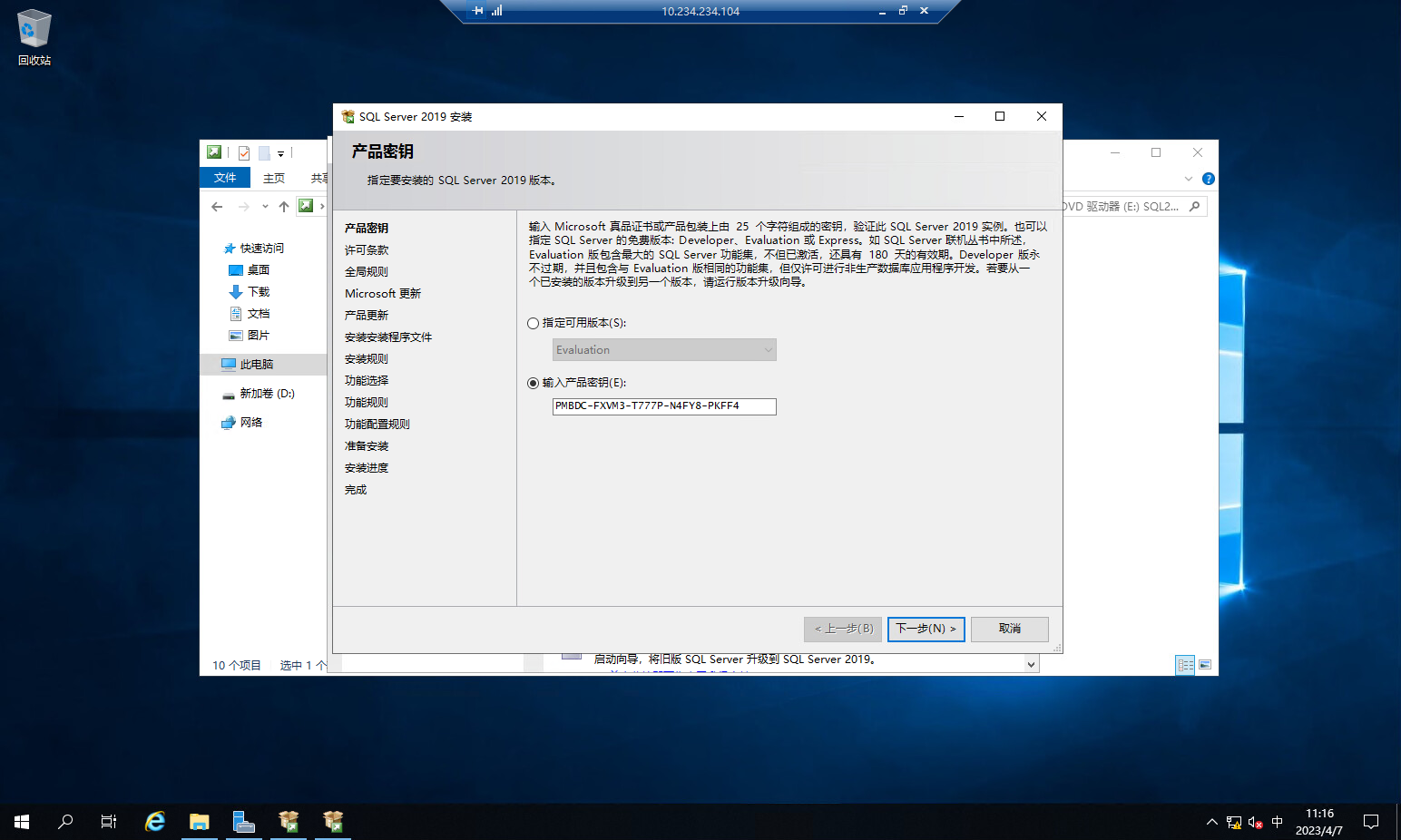Screen dimensions: 1401x840
Task: Open Task View on the taskbar
Action: (x=109, y=821)
